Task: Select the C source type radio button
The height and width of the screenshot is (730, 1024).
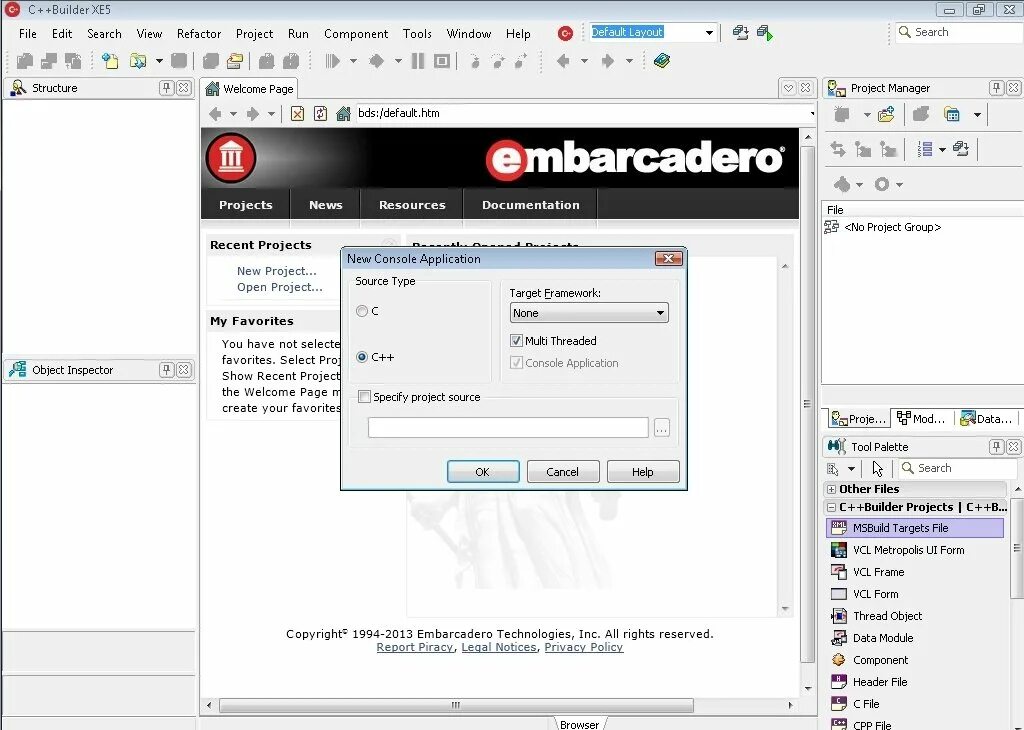Action: coord(362,311)
